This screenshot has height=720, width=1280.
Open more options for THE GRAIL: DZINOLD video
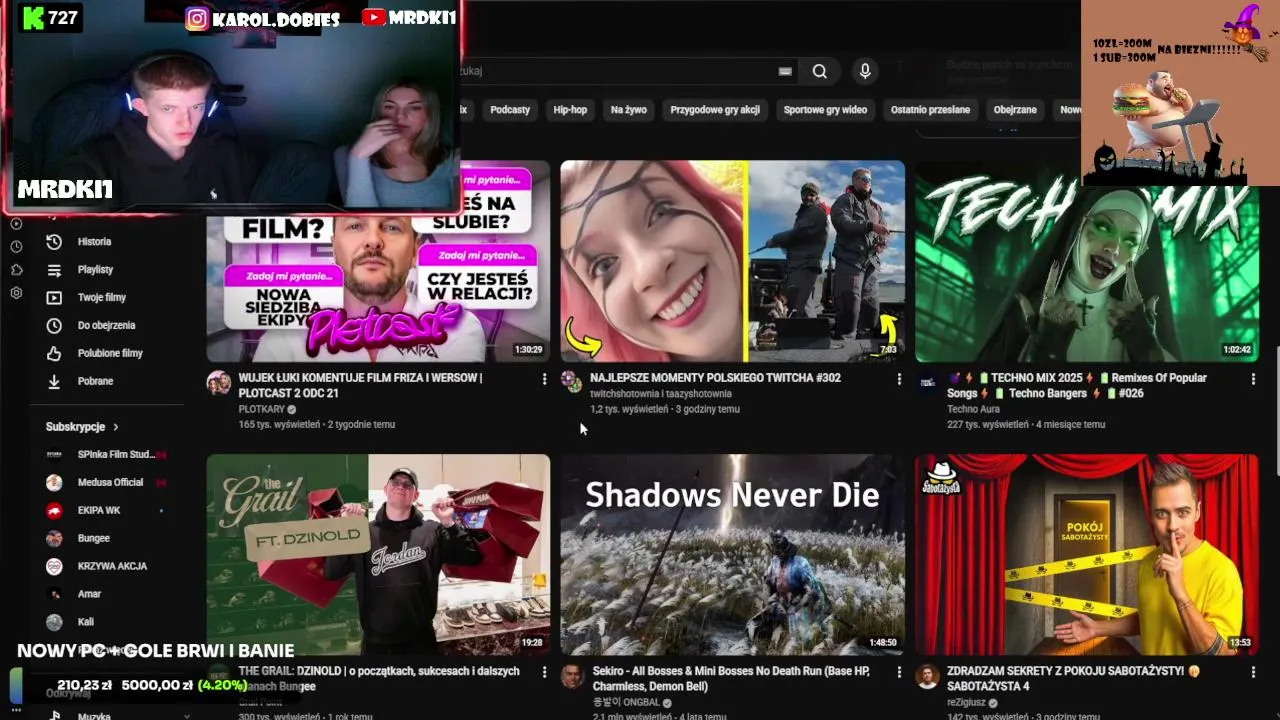(544, 672)
